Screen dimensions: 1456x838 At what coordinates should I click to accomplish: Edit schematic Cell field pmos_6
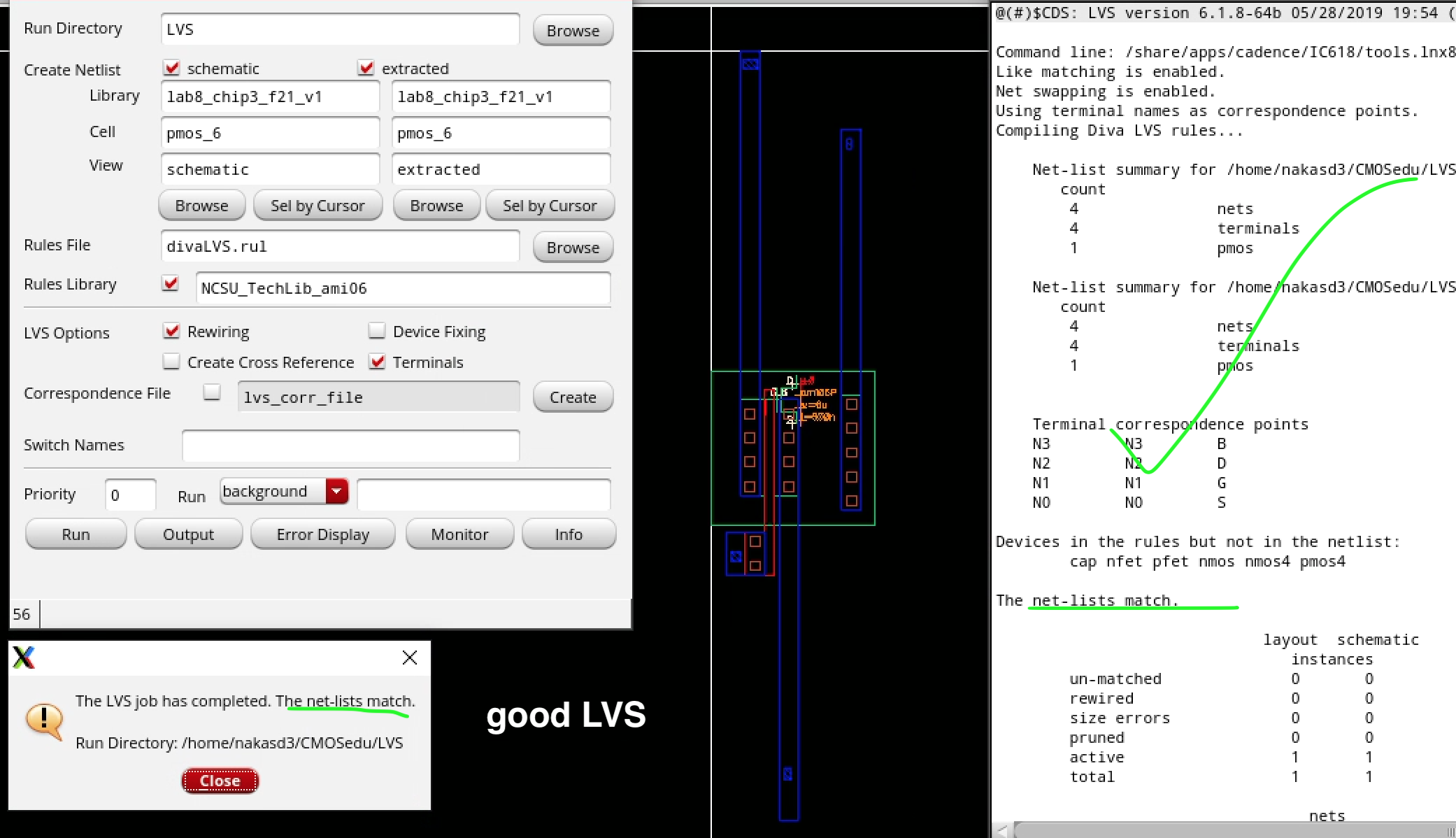click(x=270, y=133)
